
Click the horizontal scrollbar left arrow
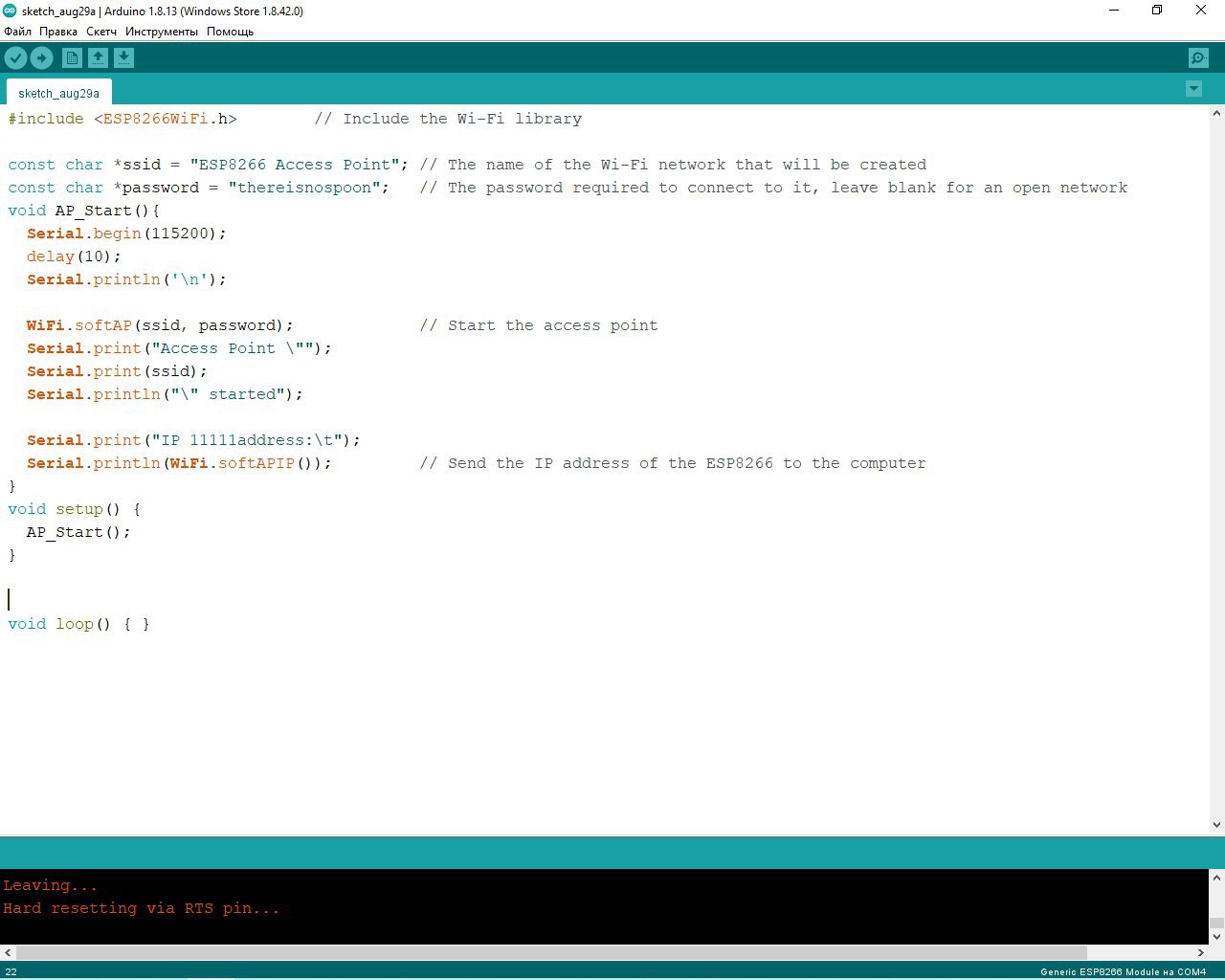coord(8,952)
